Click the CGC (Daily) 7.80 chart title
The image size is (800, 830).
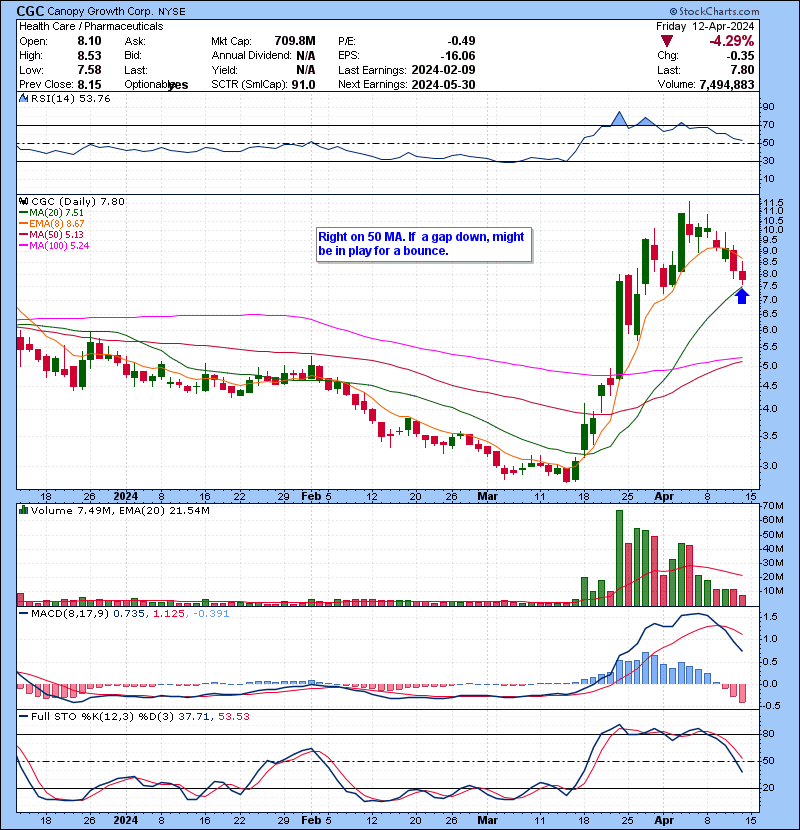click(78, 201)
